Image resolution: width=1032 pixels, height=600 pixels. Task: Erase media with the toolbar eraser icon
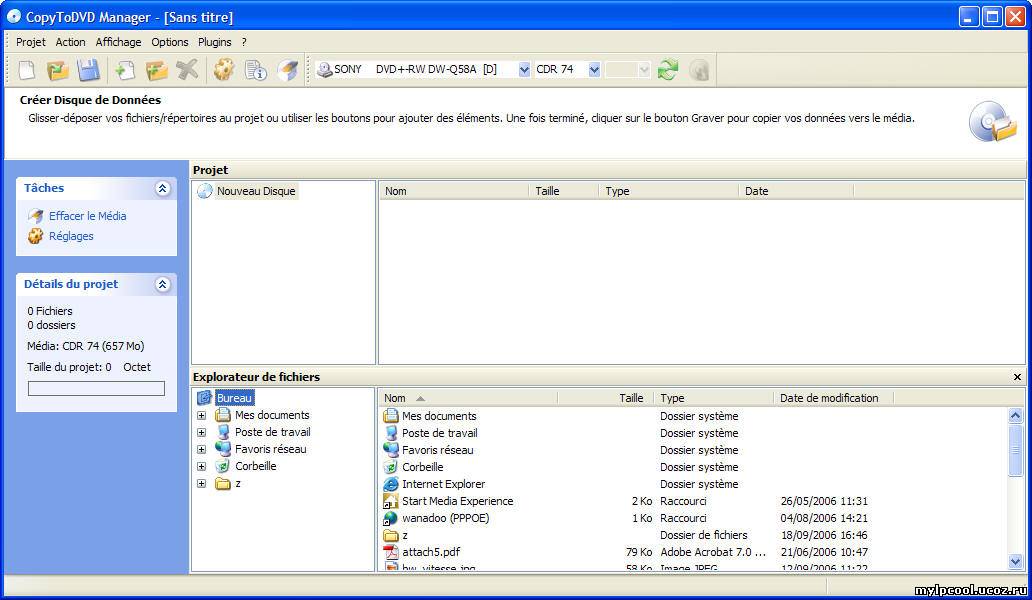[x=287, y=70]
